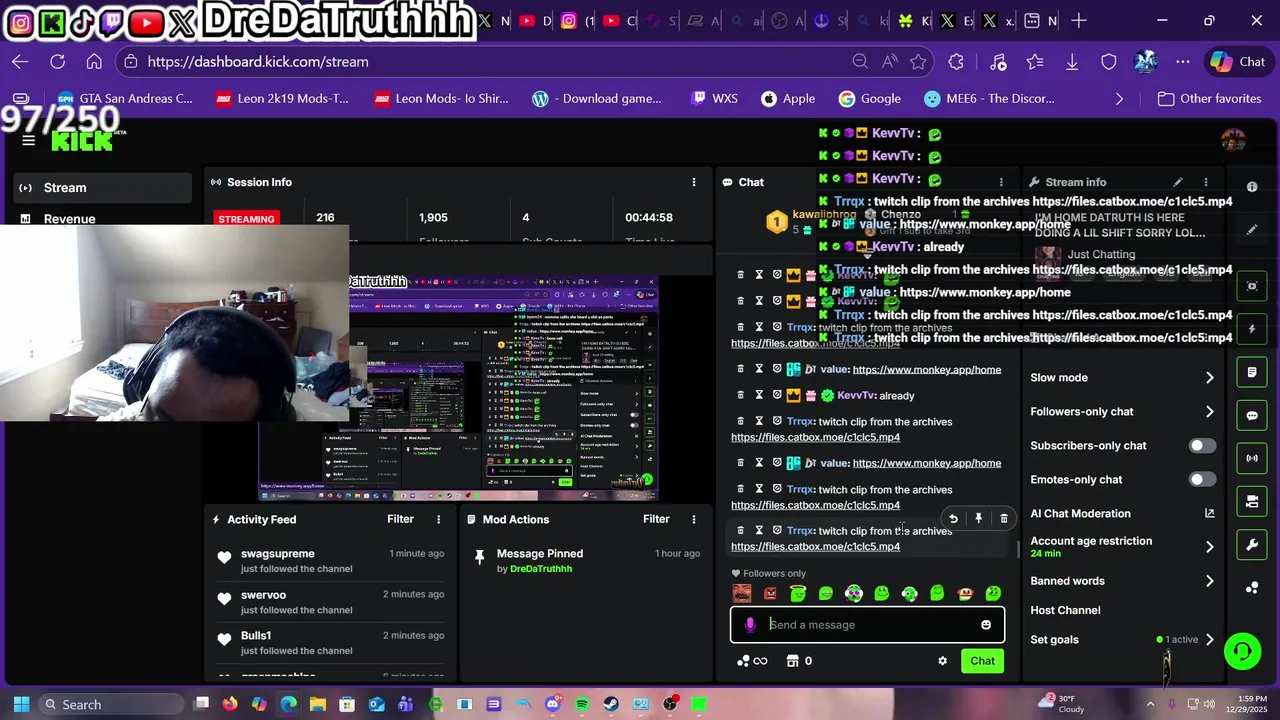The height and width of the screenshot is (720, 1280).
Task: Expand Set goals option
Action: pos(1209,640)
